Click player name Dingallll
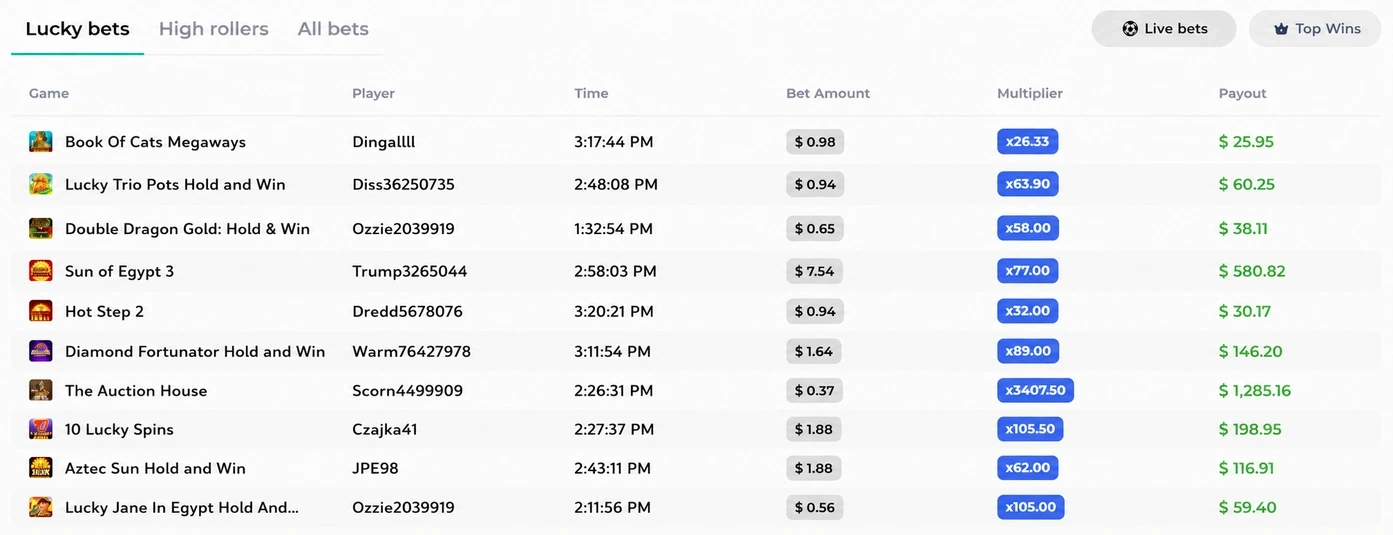 pyautogui.click(x=383, y=142)
